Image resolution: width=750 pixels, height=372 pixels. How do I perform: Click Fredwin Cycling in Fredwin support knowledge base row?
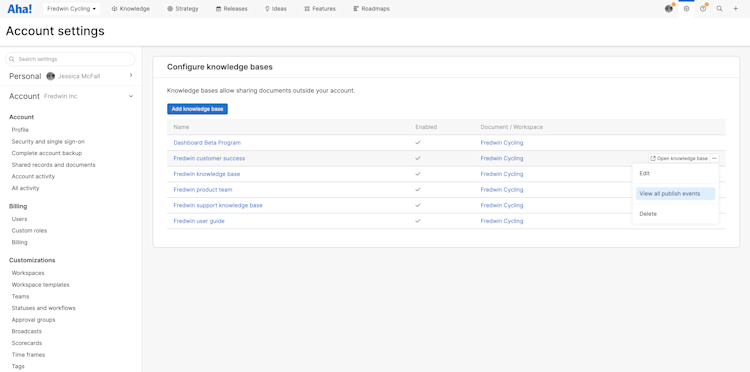[x=502, y=205]
